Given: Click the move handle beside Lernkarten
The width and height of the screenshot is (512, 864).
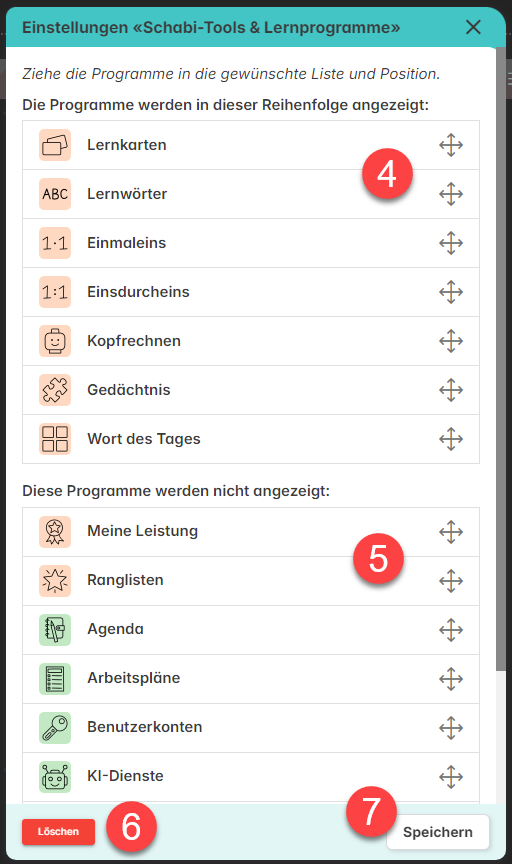Looking at the screenshot, I should (x=451, y=145).
